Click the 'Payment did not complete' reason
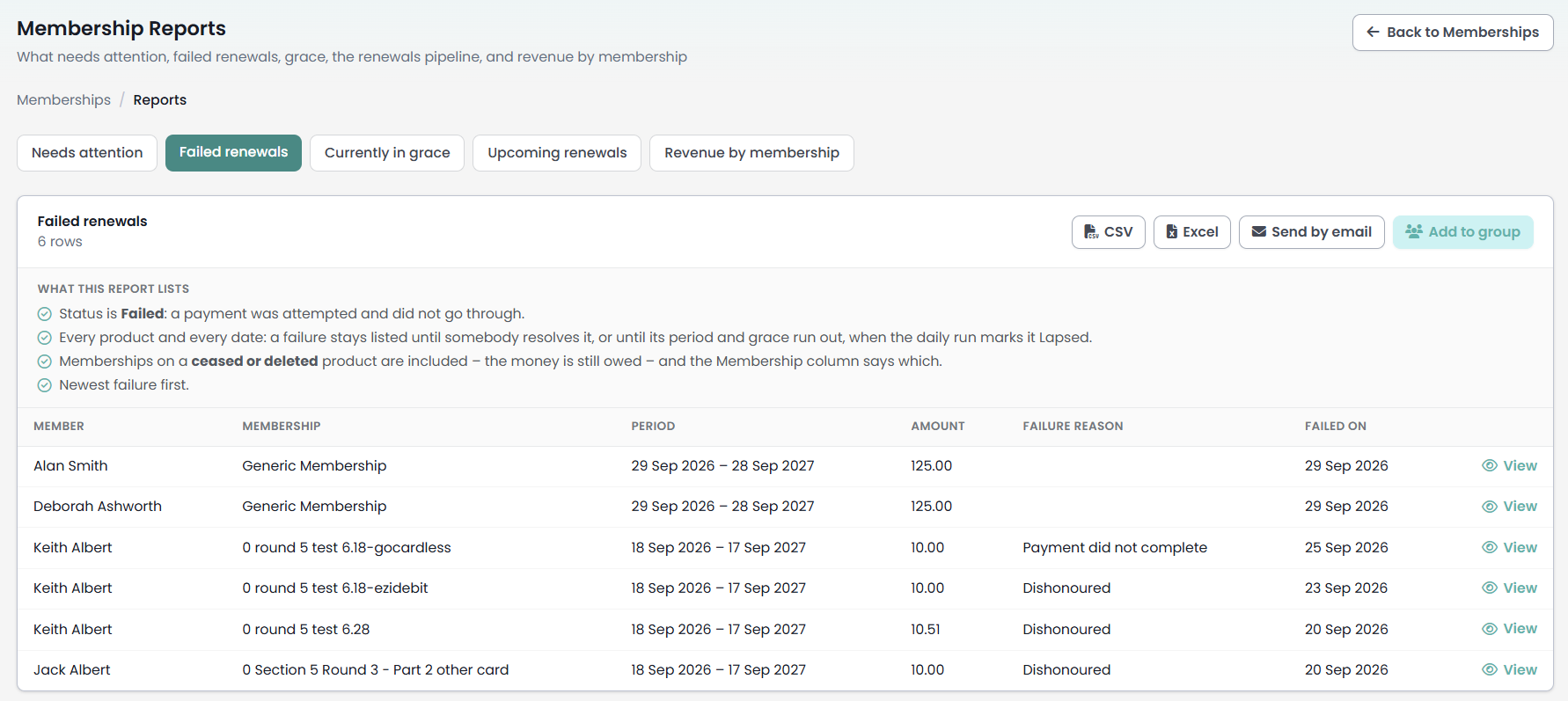The height and width of the screenshot is (701, 1568). point(1115,548)
